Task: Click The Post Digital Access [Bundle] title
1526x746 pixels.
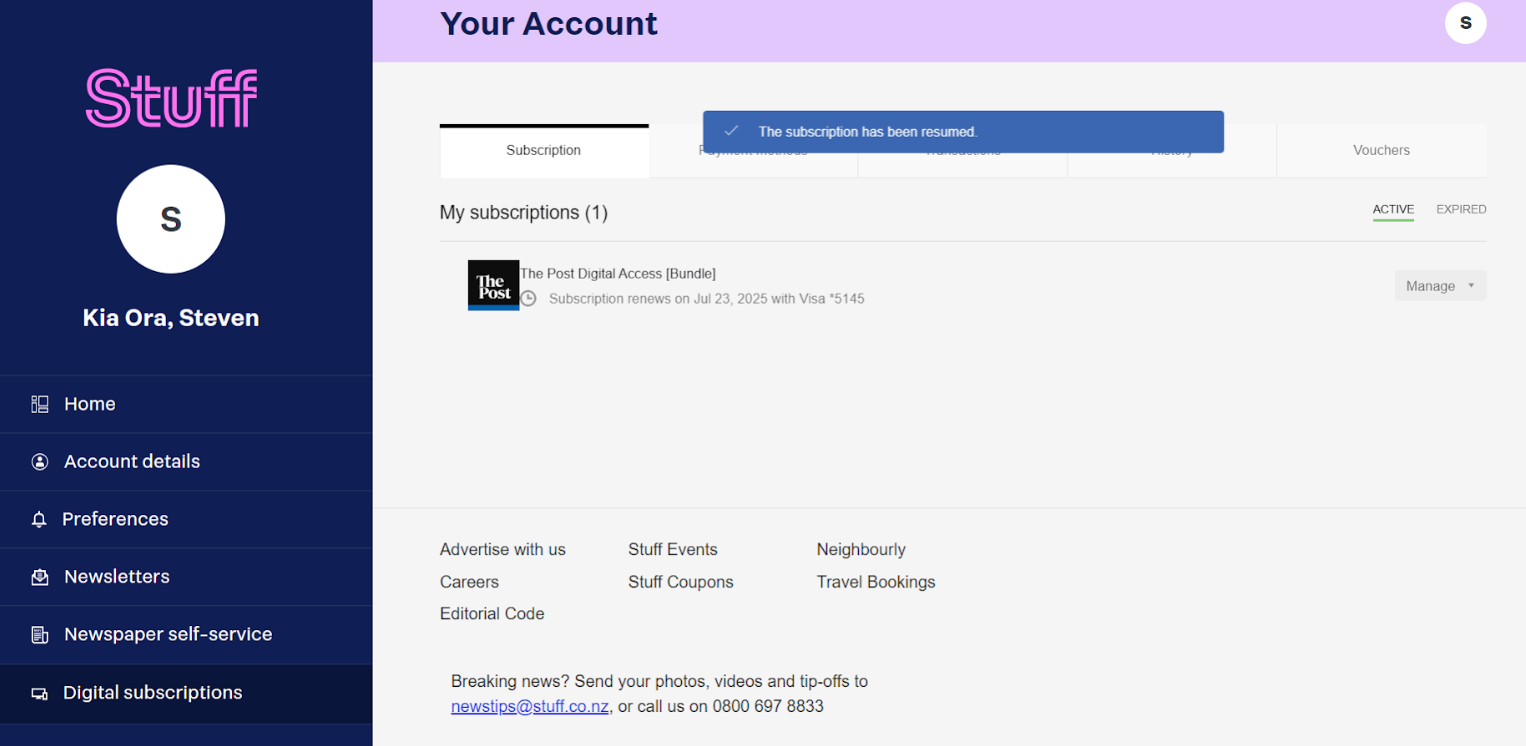Action: (x=618, y=274)
